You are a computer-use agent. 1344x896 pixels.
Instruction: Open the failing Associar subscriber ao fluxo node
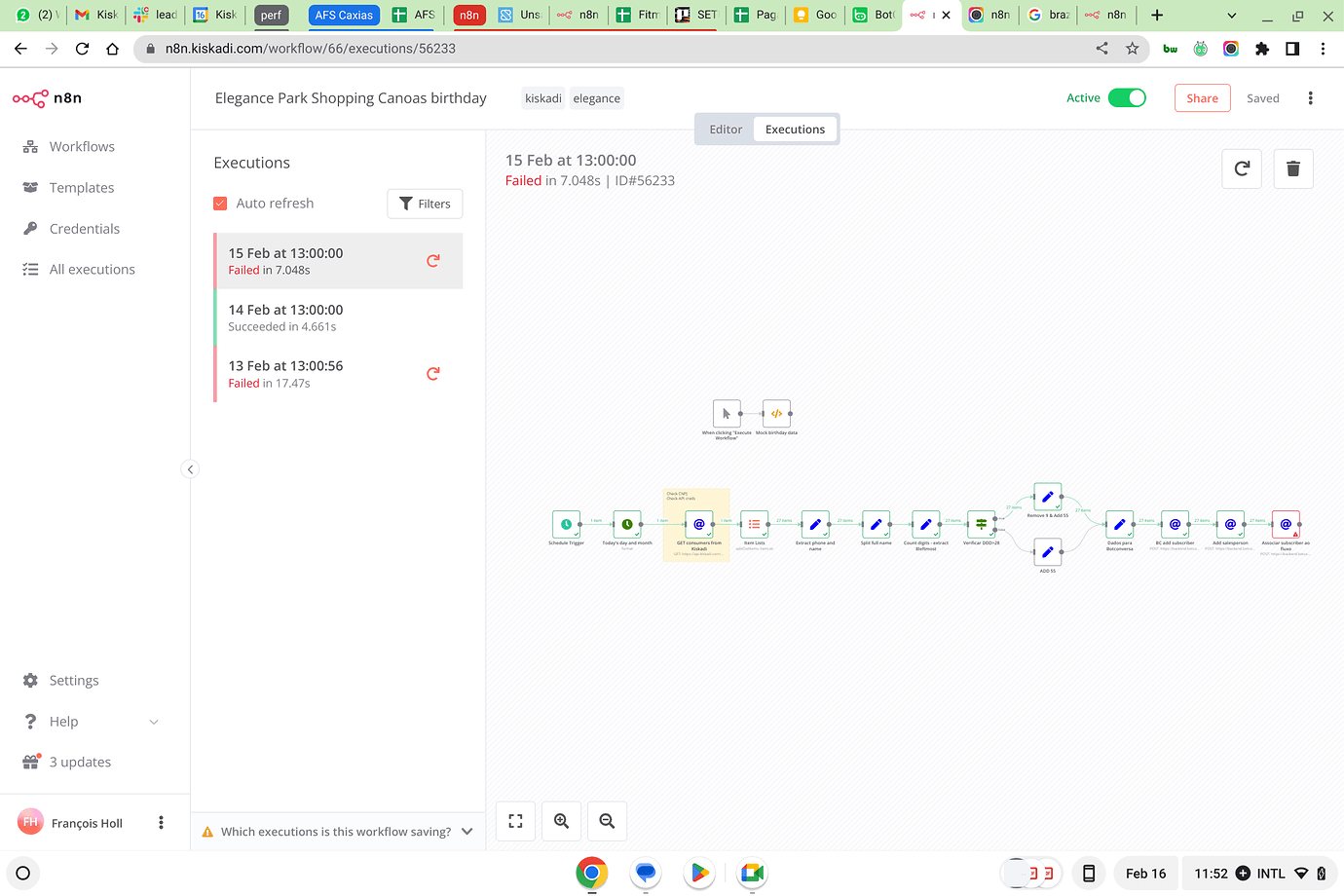(1286, 524)
